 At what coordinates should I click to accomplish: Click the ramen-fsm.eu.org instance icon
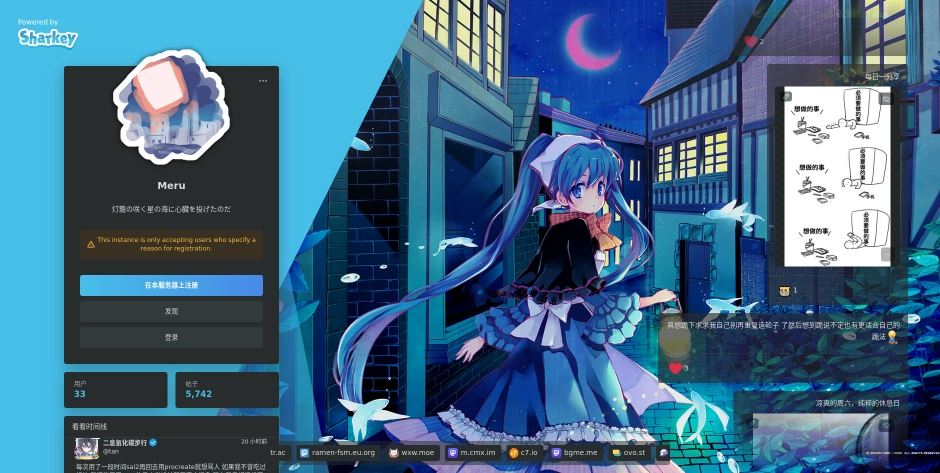point(304,453)
